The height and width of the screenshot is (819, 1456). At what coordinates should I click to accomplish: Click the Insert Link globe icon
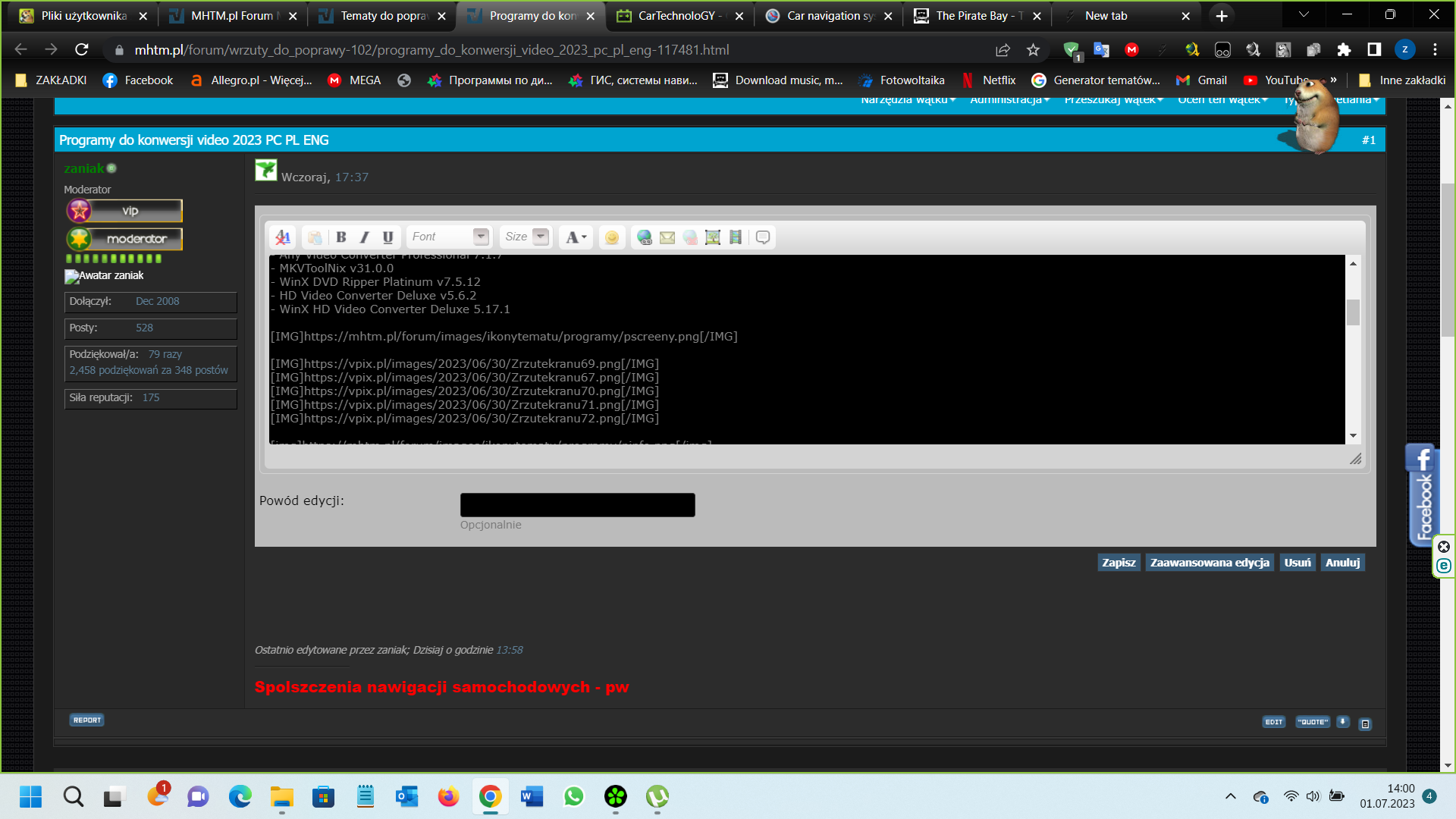pyautogui.click(x=645, y=237)
